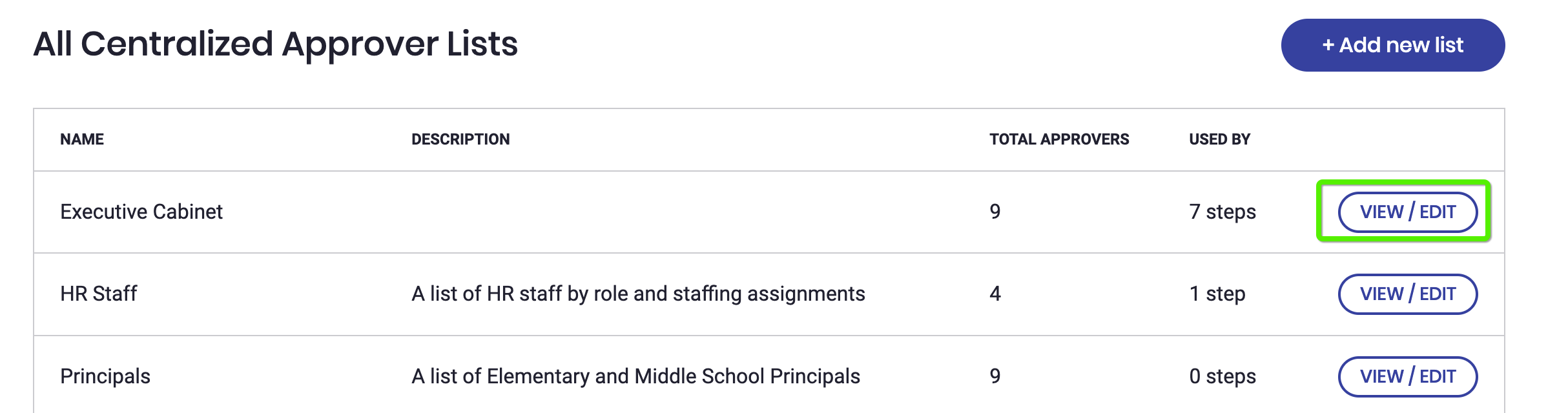Click the "0 steps" usage for Principals
The image size is (1568, 413).
(1222, 377)
